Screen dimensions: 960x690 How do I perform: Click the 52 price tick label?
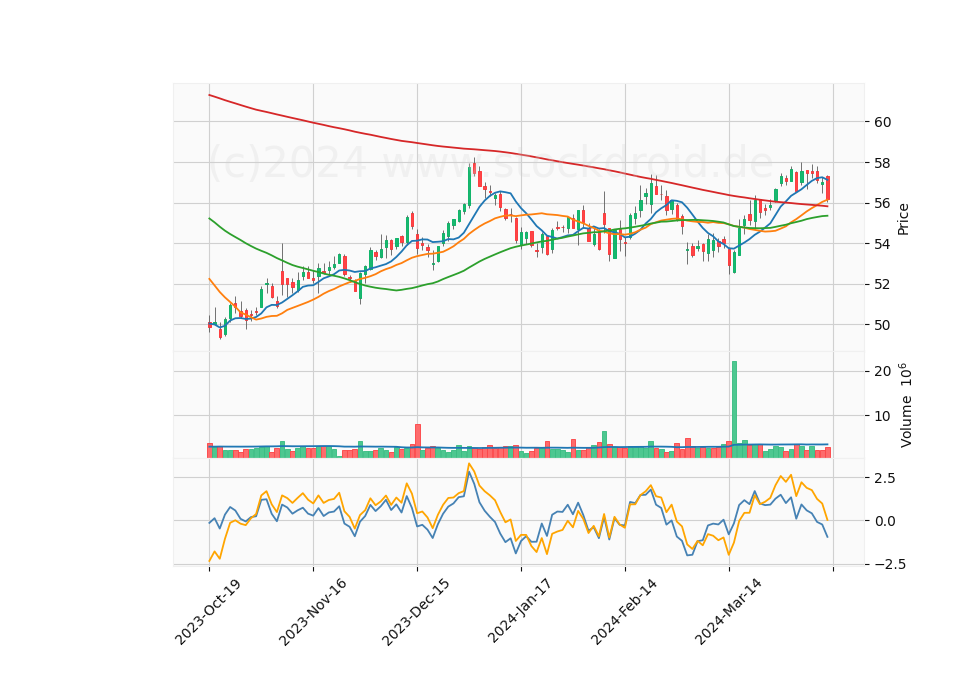(x=882, y=285)
